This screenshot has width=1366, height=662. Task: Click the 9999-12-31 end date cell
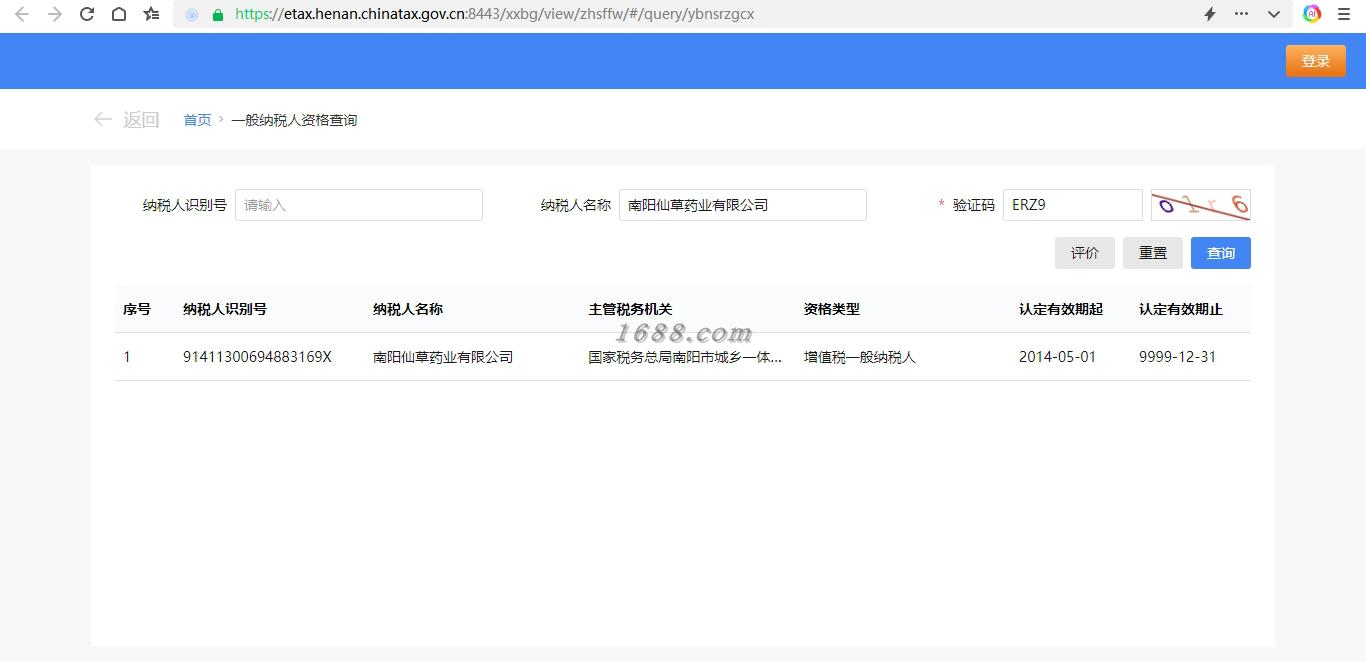(x=1178, y=357)
